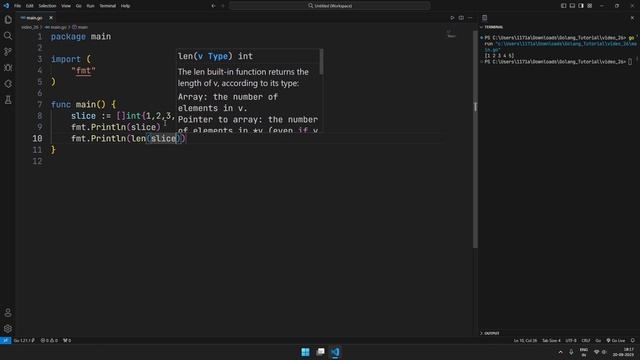Viewport: 640px width, 360px height.
Task: Open Run and Debug view
Action: click(x=8, y=68)
